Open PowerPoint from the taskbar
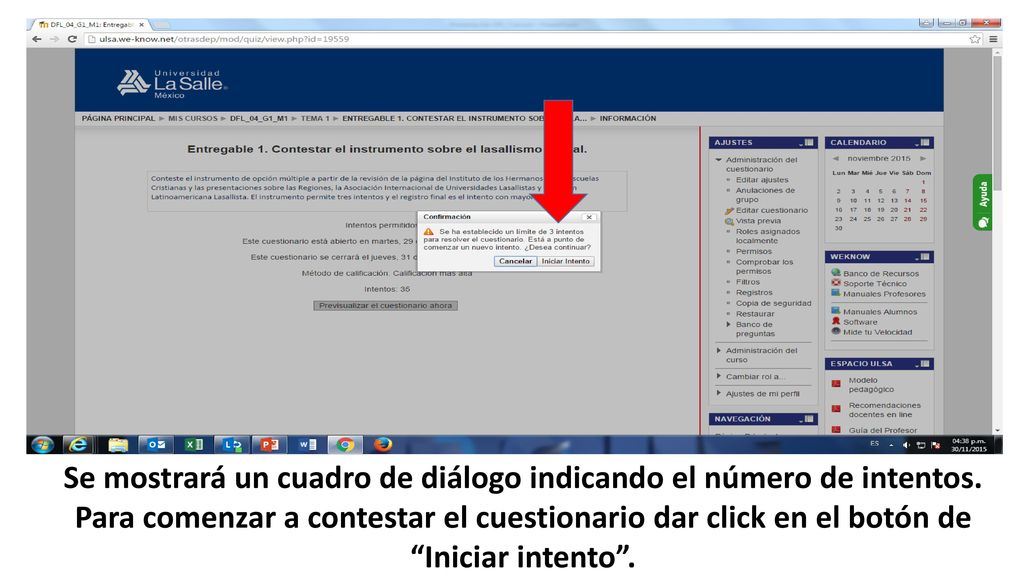Screen dimensions: 1024x576 pos(270,445)
